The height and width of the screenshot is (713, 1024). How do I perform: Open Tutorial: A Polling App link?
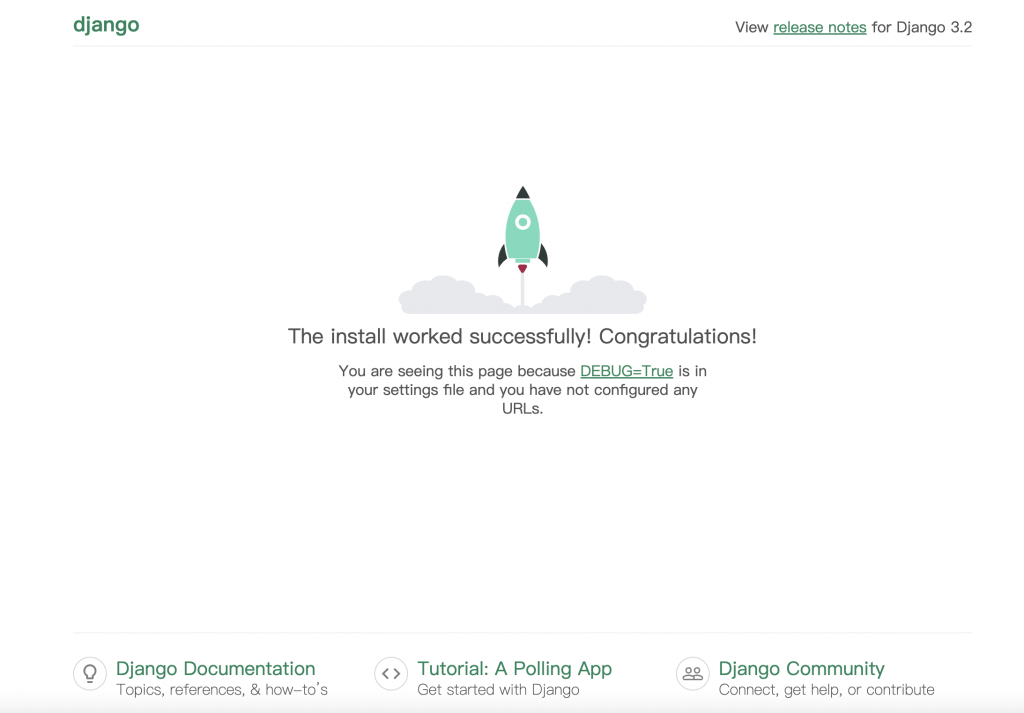[x=515, y=669]
